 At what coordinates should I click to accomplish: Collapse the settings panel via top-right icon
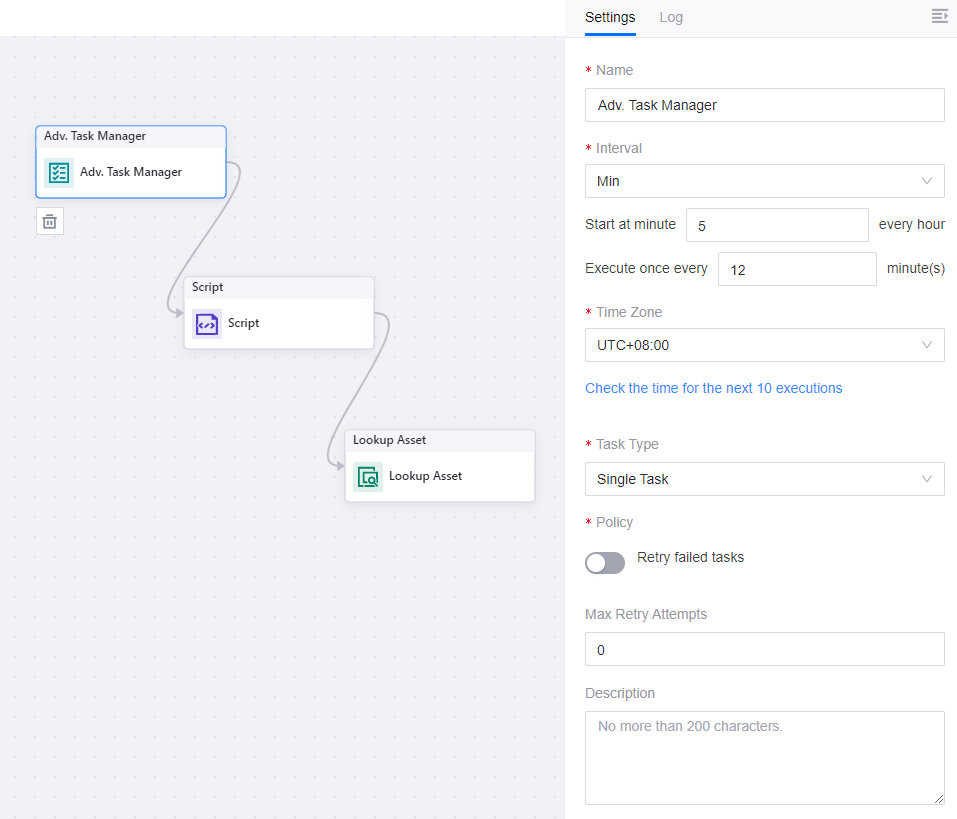tap(938, 16)
